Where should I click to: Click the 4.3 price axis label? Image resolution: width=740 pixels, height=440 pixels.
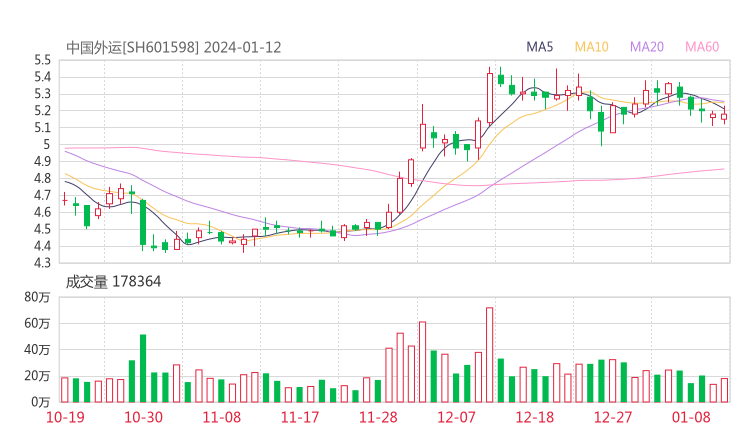pos(42,262)
